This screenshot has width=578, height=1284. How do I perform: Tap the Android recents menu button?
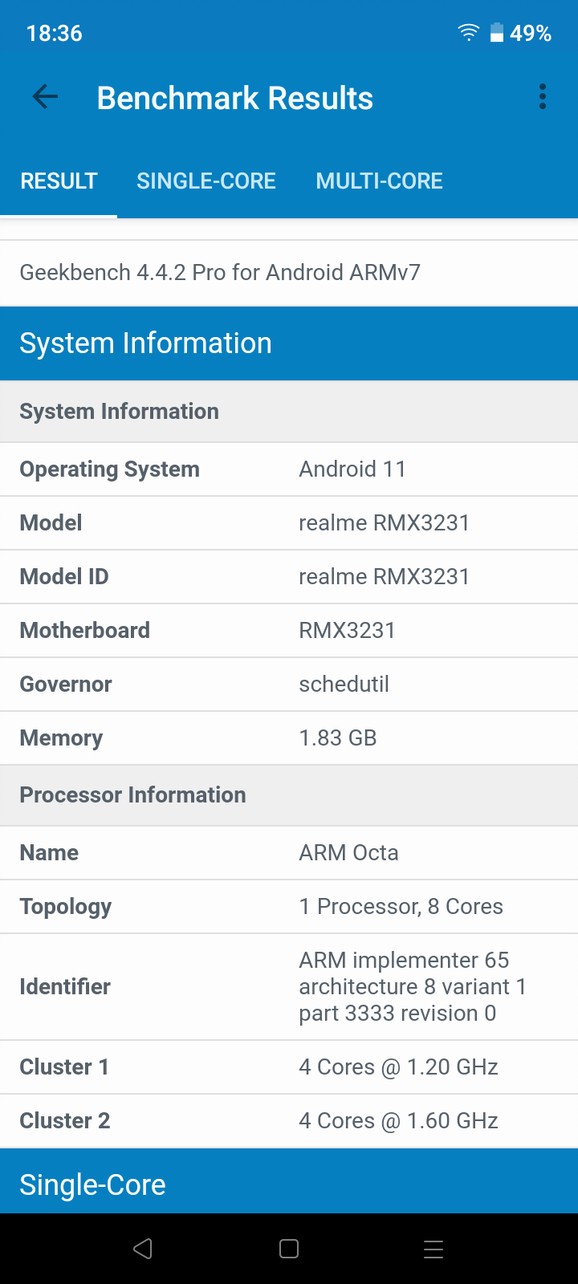tap(433, 1248)
